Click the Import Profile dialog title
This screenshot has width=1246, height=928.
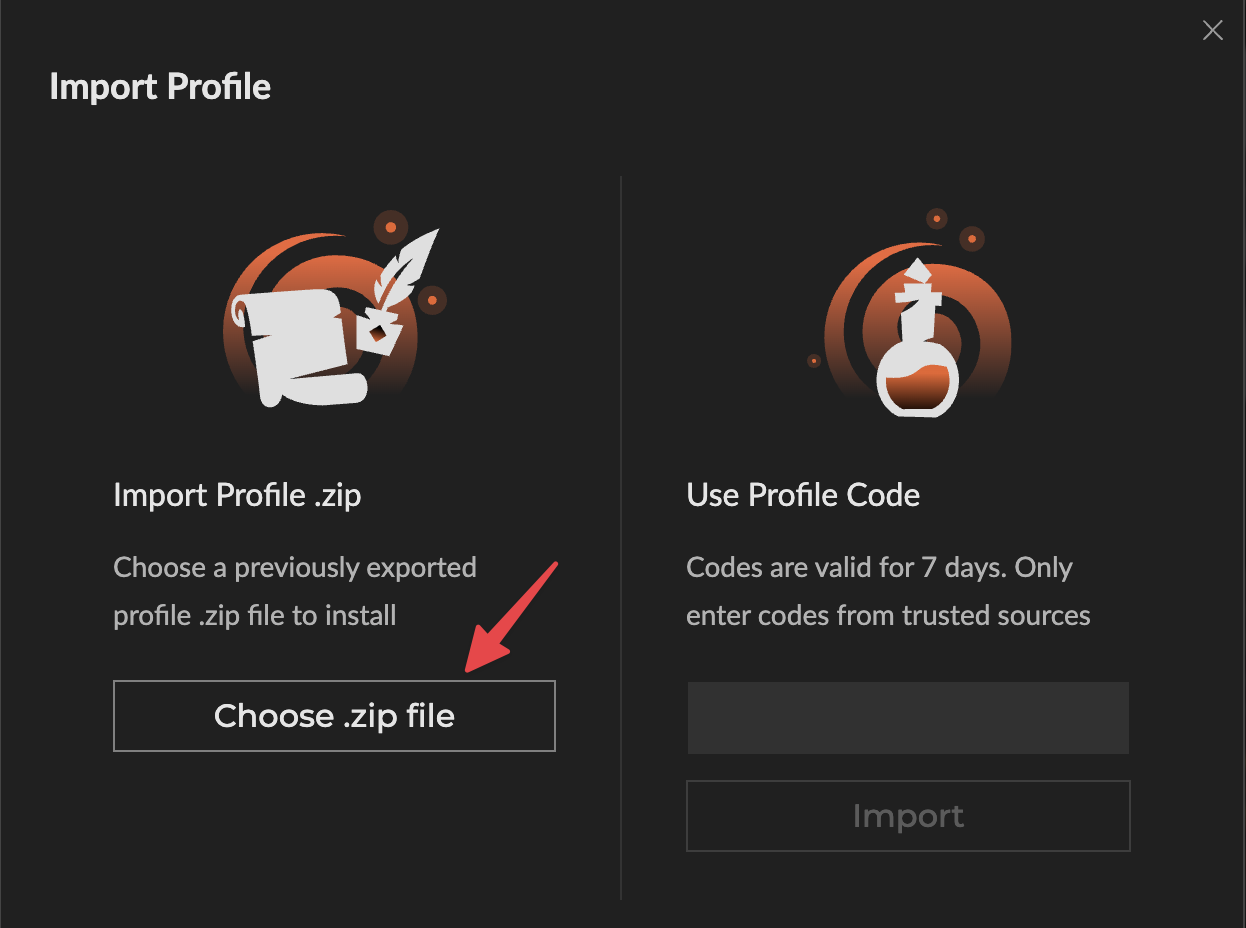tap(160, 87)
